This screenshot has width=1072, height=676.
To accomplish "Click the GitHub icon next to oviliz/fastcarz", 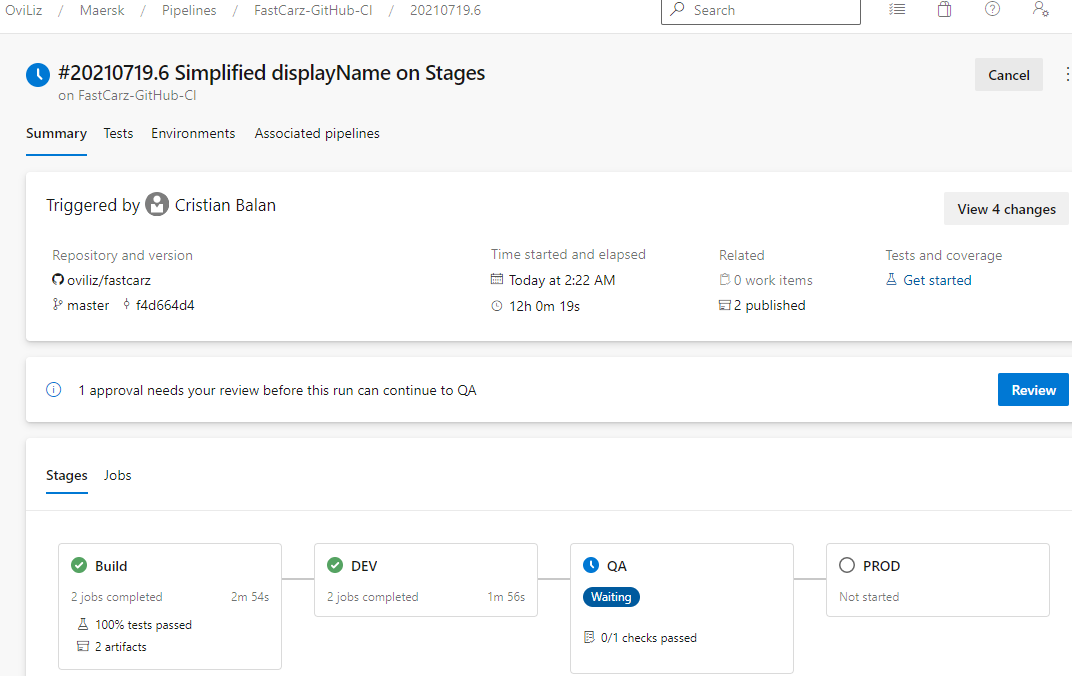I will click(x=58, y=280).
